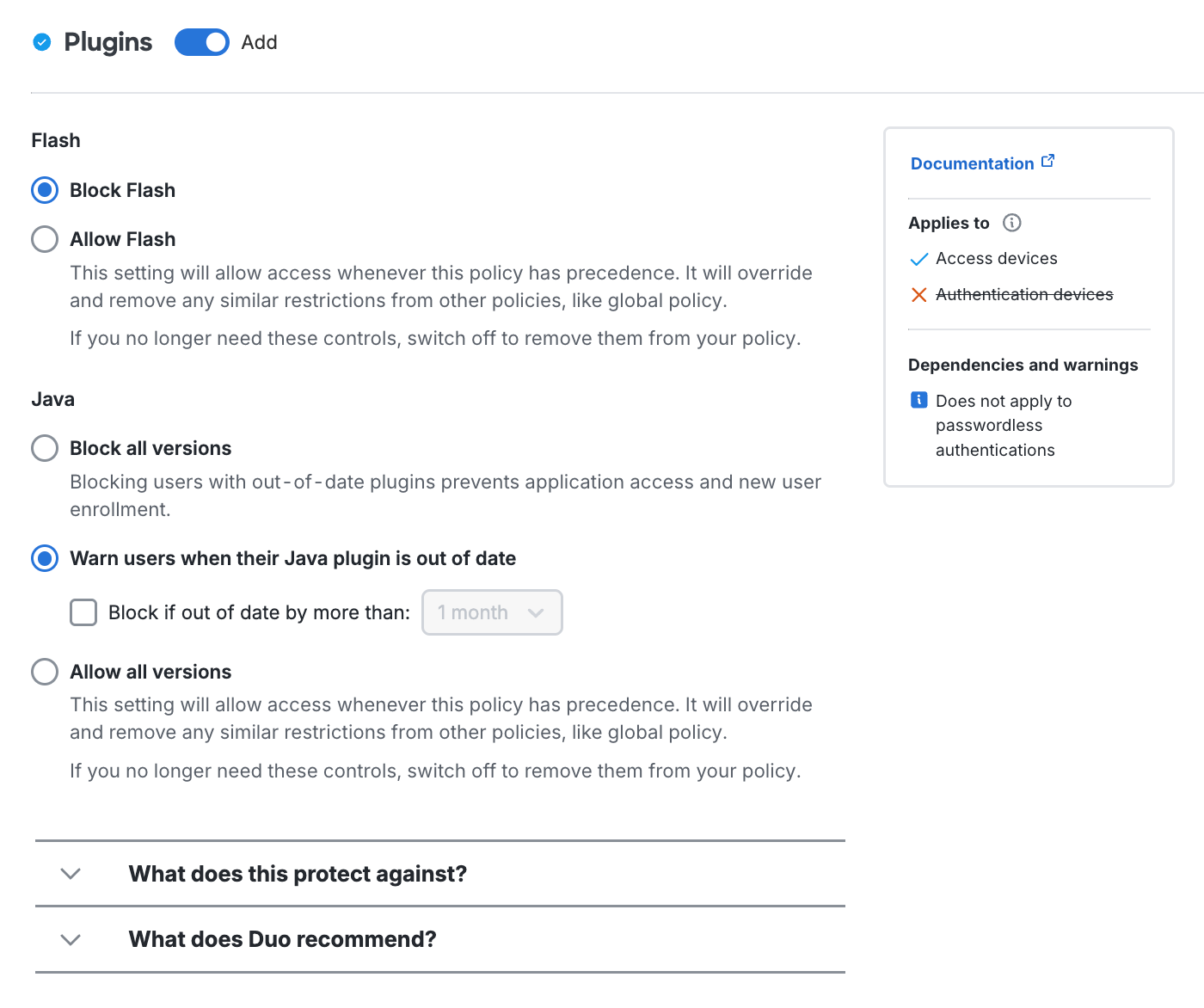
Task: Click the chevron inside the 1 month selector
Action: click(537, 612)
